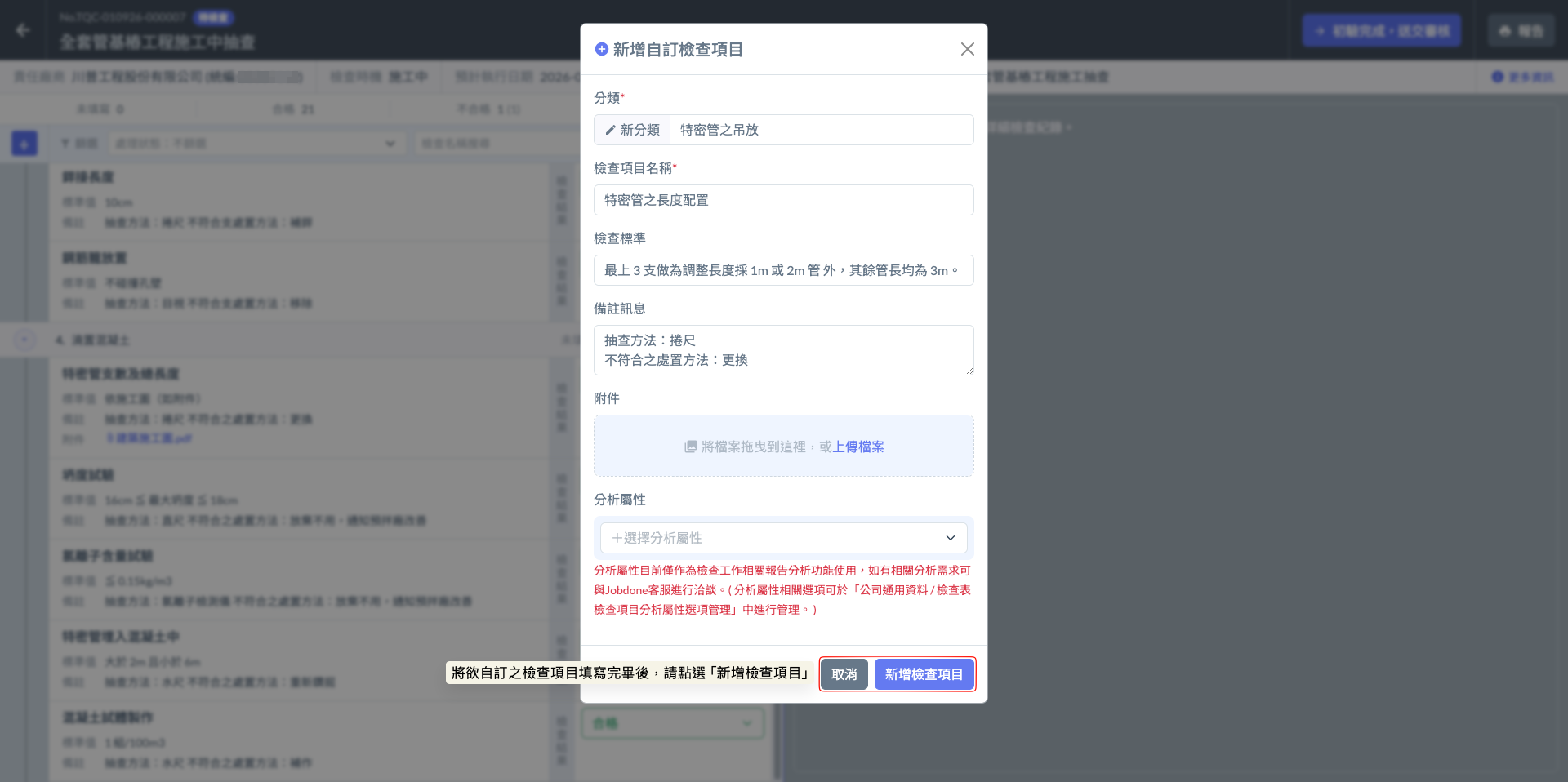Click the 上傳檔案 link

coord(857,447)
